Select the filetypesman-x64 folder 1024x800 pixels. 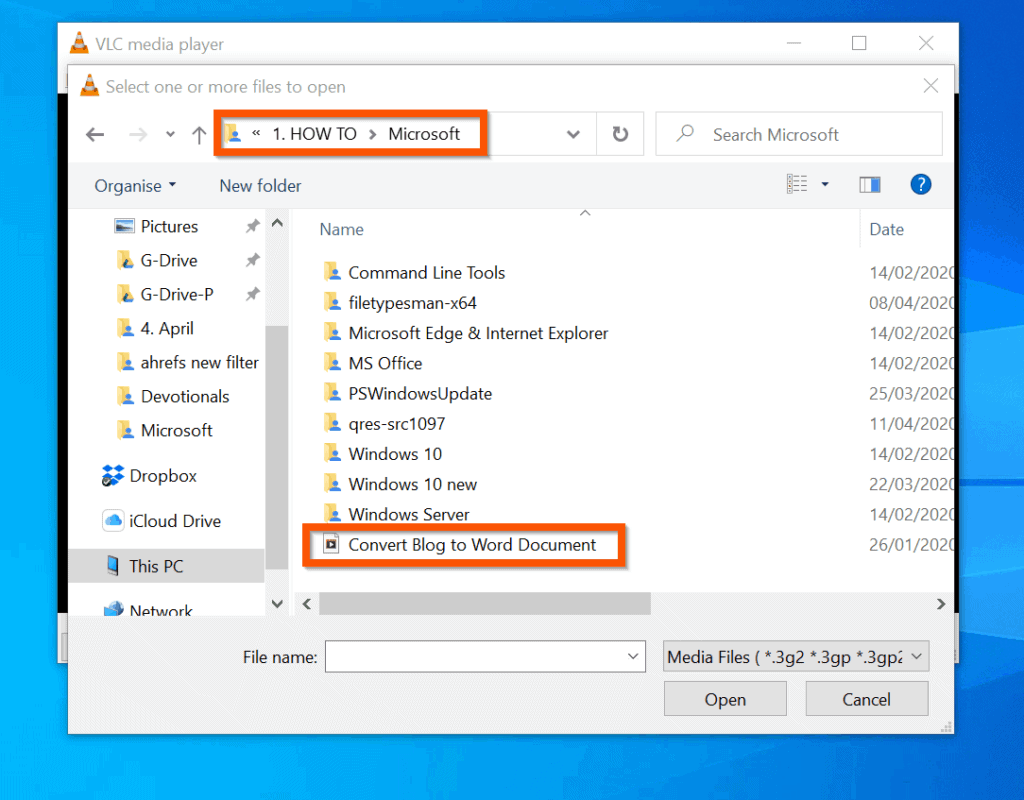coord(412,303)
